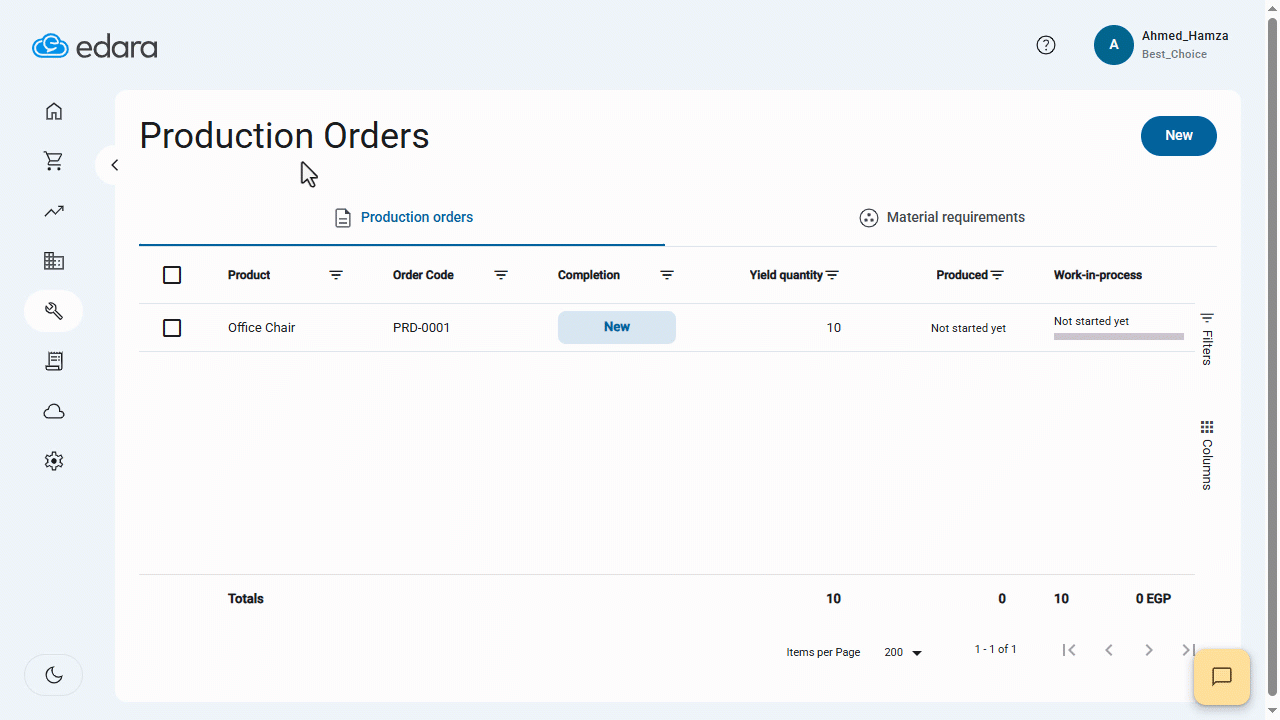Screen dimensions: 1280x720
Task: Switch to Production orders tab
Action: pyautogui.click(x=402, y=217)
